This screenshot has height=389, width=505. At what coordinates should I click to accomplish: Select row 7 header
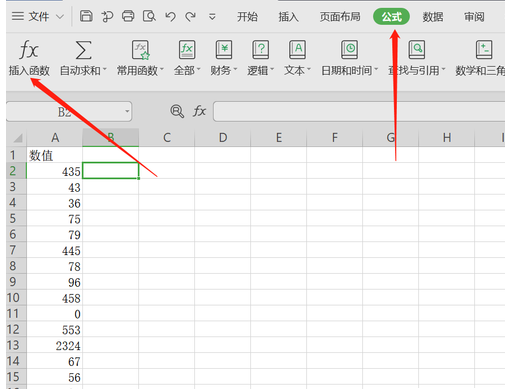[16, 250]
